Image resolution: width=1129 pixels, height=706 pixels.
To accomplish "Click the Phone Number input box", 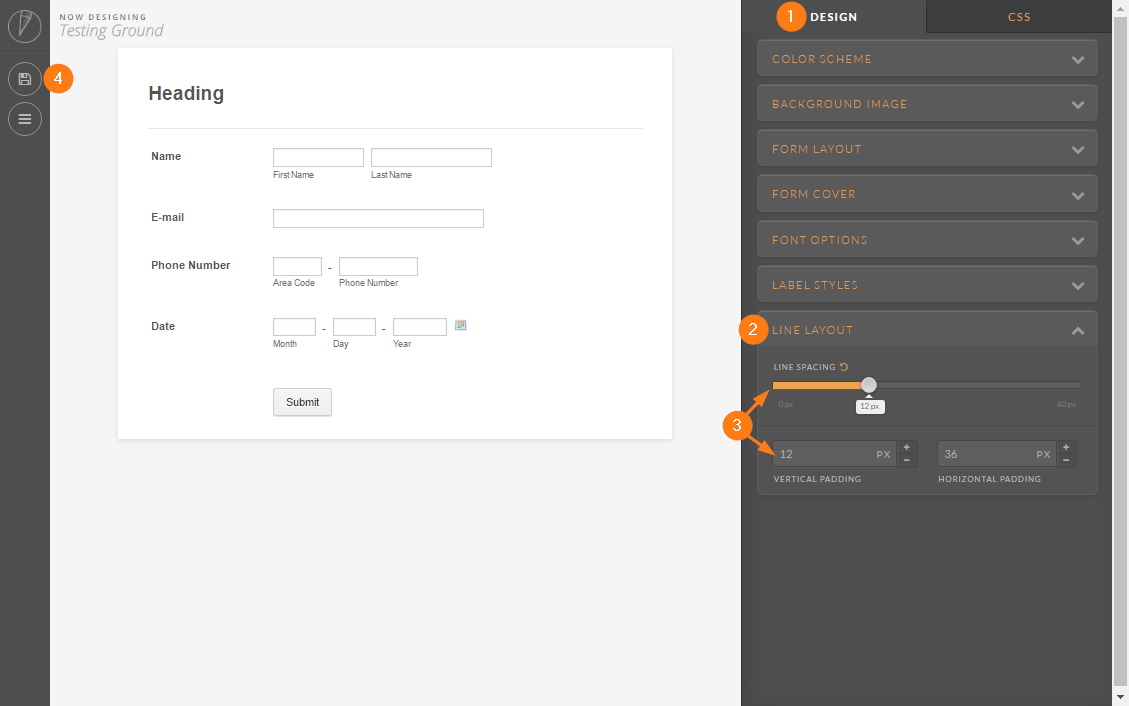I will coord(378,266).
